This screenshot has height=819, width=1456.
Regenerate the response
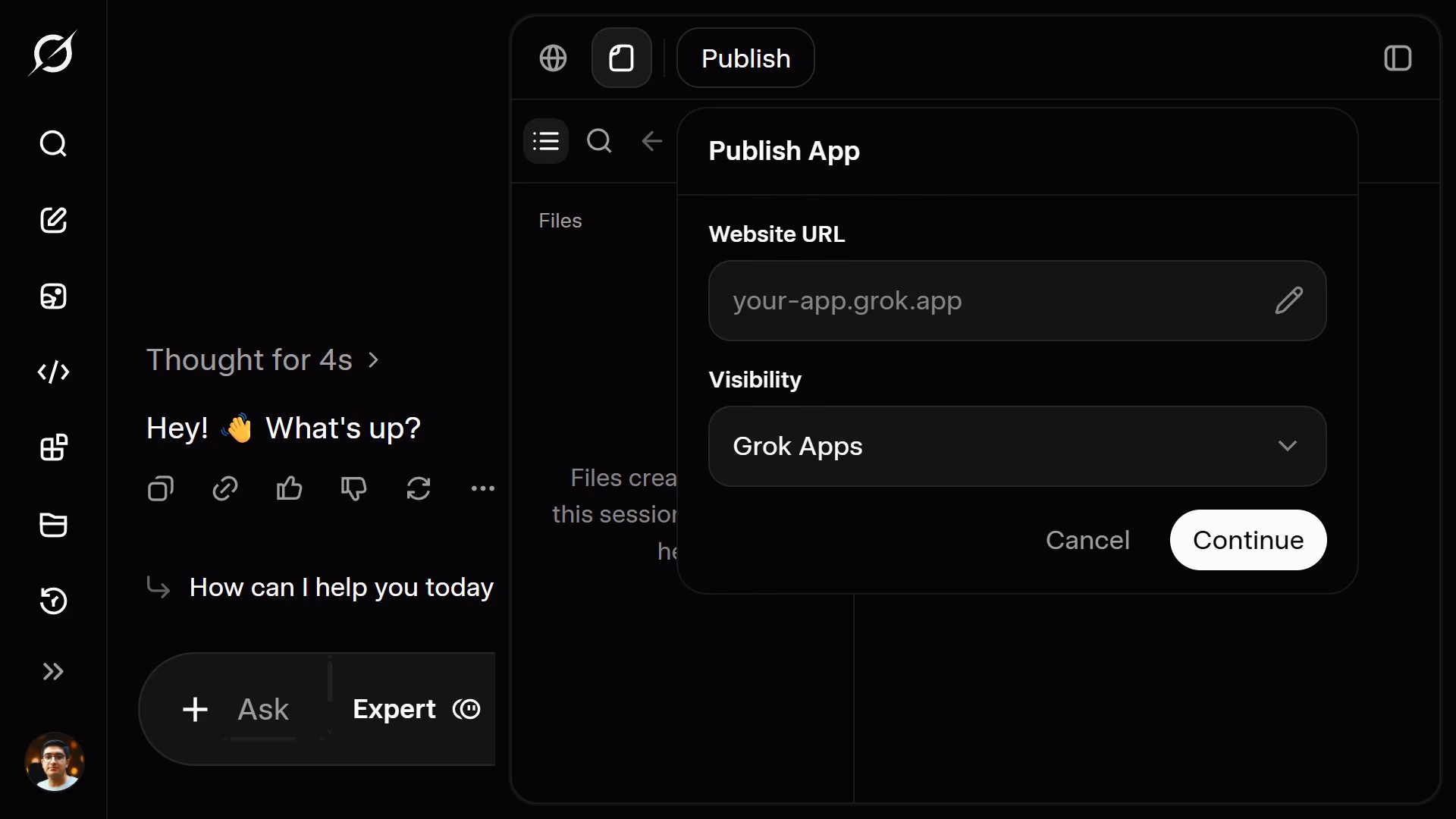419,488
